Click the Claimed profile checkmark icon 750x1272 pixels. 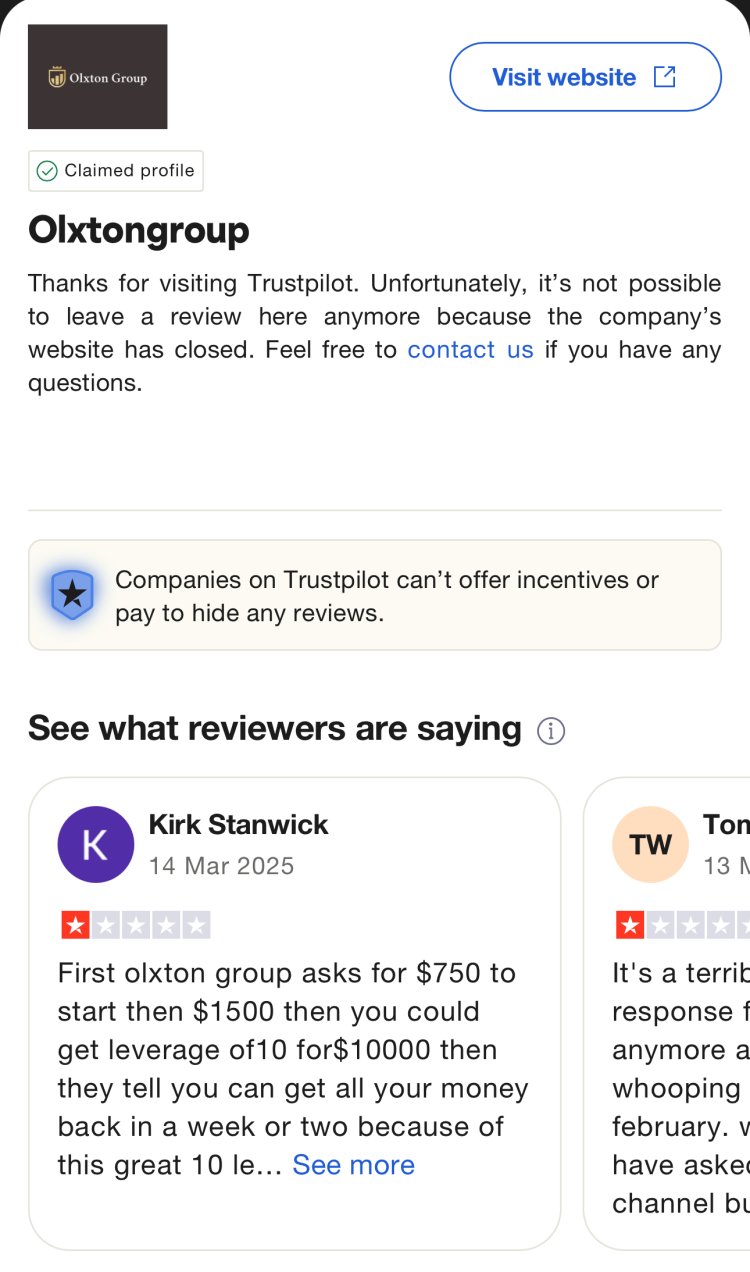pos(47,171)
